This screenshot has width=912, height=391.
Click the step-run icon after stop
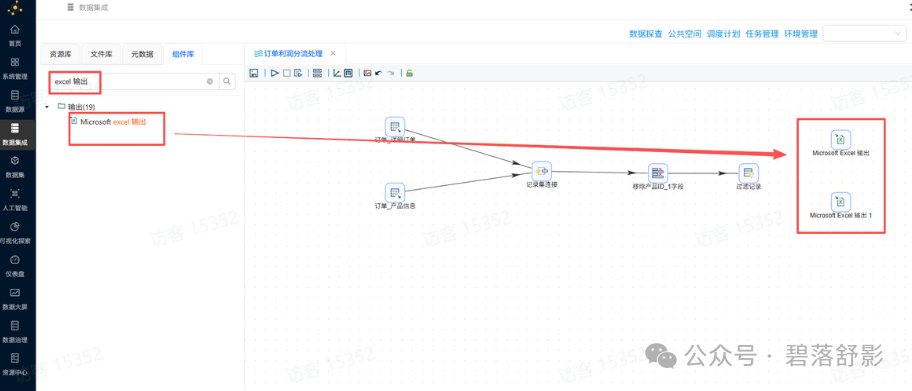298,73
